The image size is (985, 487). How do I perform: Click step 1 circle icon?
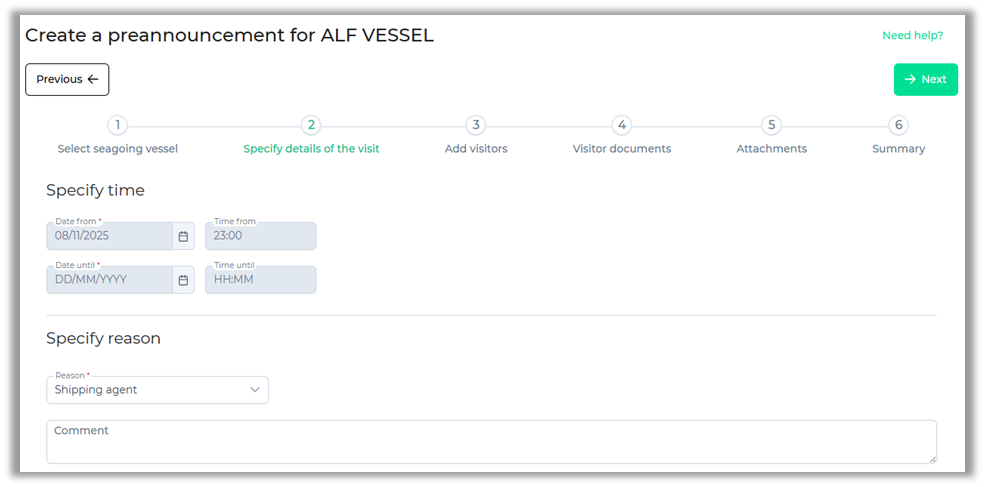[118, 126]
